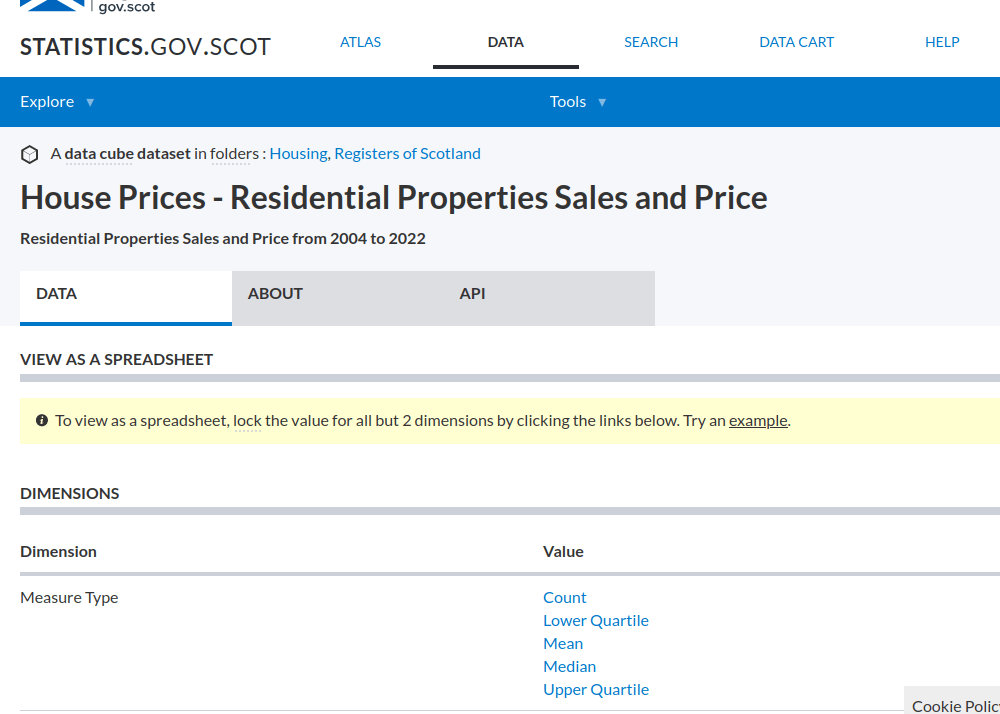Click the STATISTICS.GOV.SCOT logo
The image size is (1000, 714).
click(x=145, y=46)
